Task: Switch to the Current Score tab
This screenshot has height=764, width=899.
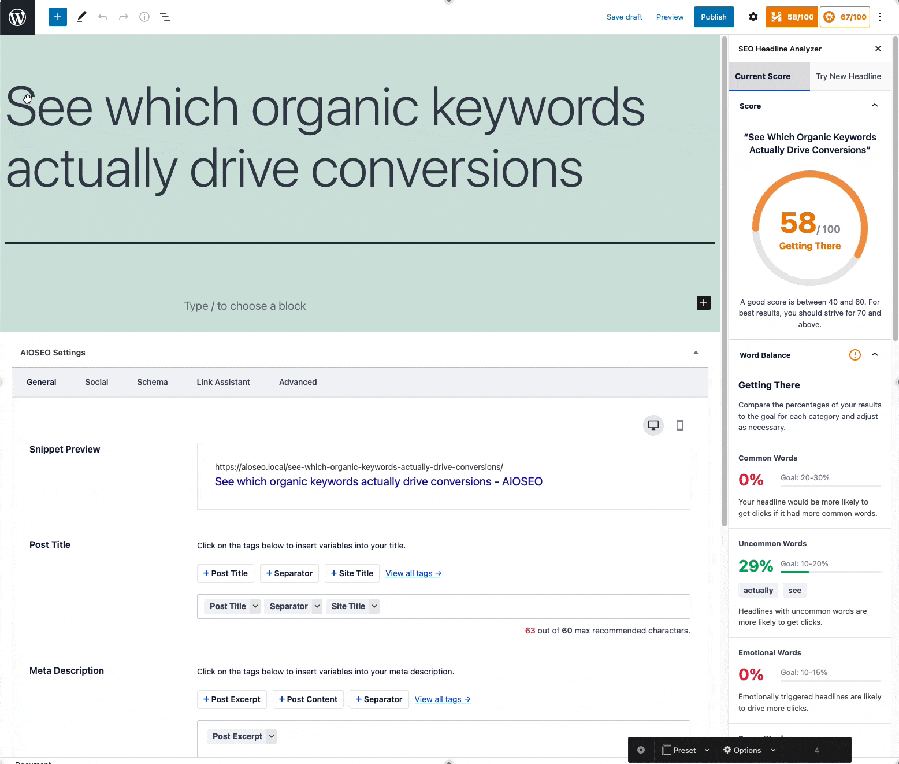Action: click(769, 76)
